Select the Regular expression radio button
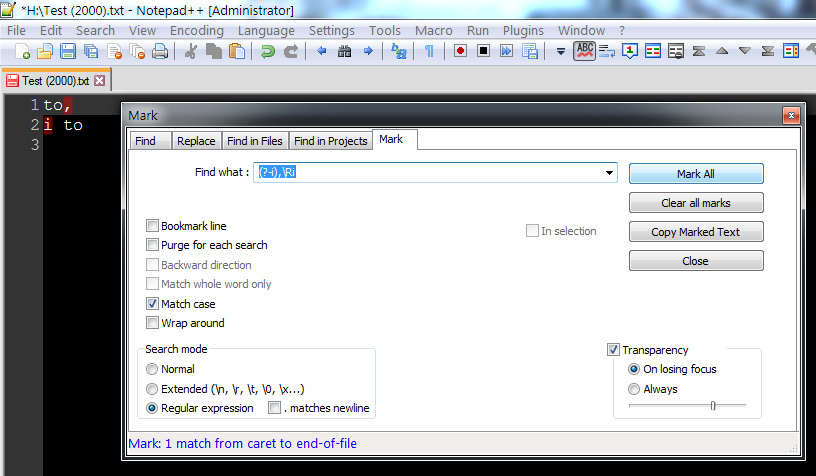816x476 pixels. 151,408
